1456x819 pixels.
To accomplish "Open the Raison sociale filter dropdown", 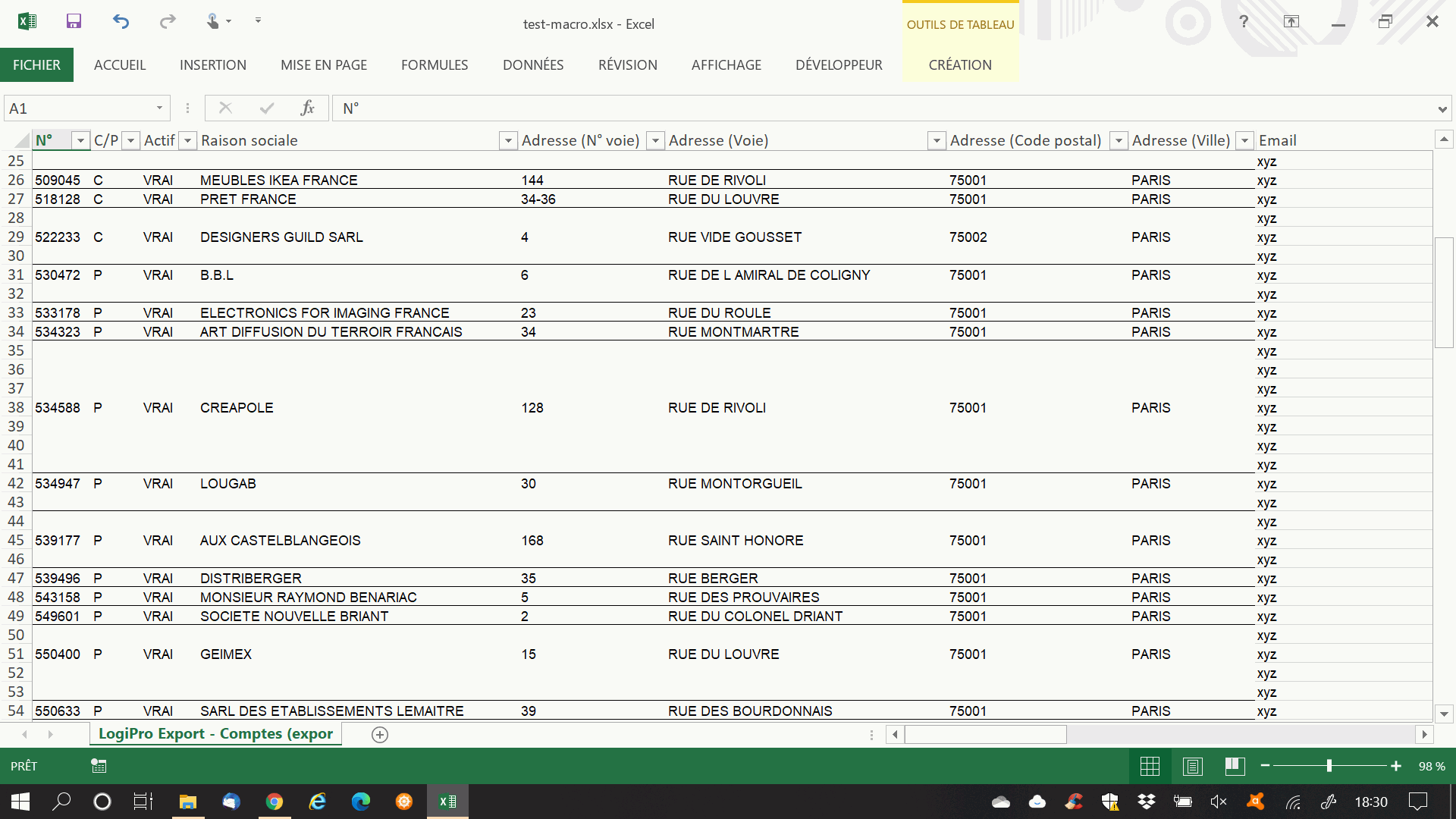I will tap(508, 140).
